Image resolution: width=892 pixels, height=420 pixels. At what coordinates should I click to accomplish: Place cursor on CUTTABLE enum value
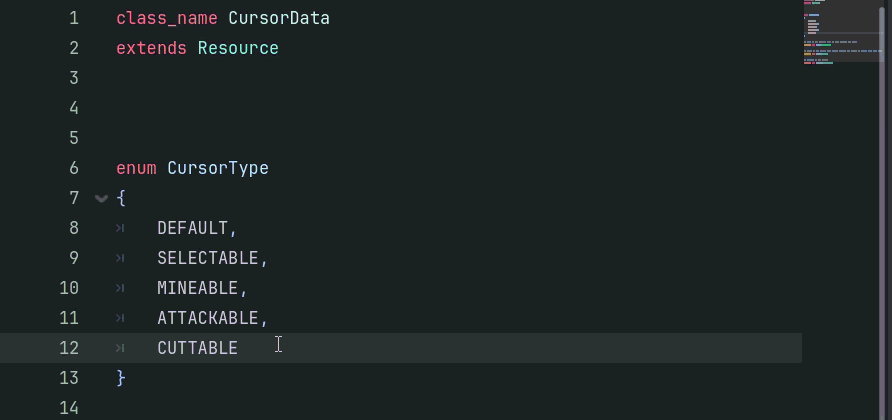click(198, 348)
